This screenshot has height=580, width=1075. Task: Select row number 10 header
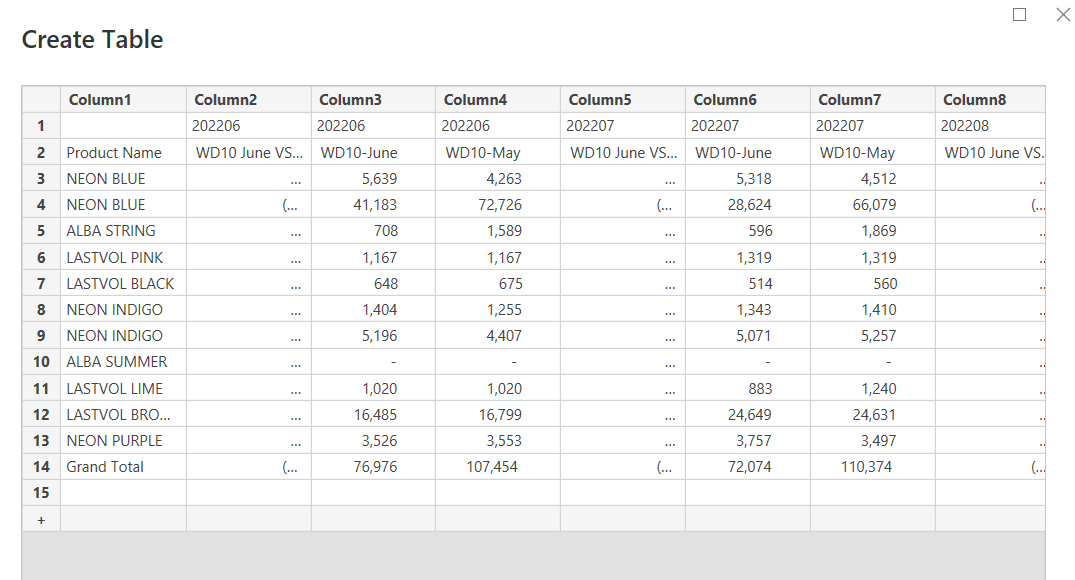[41, 362]
